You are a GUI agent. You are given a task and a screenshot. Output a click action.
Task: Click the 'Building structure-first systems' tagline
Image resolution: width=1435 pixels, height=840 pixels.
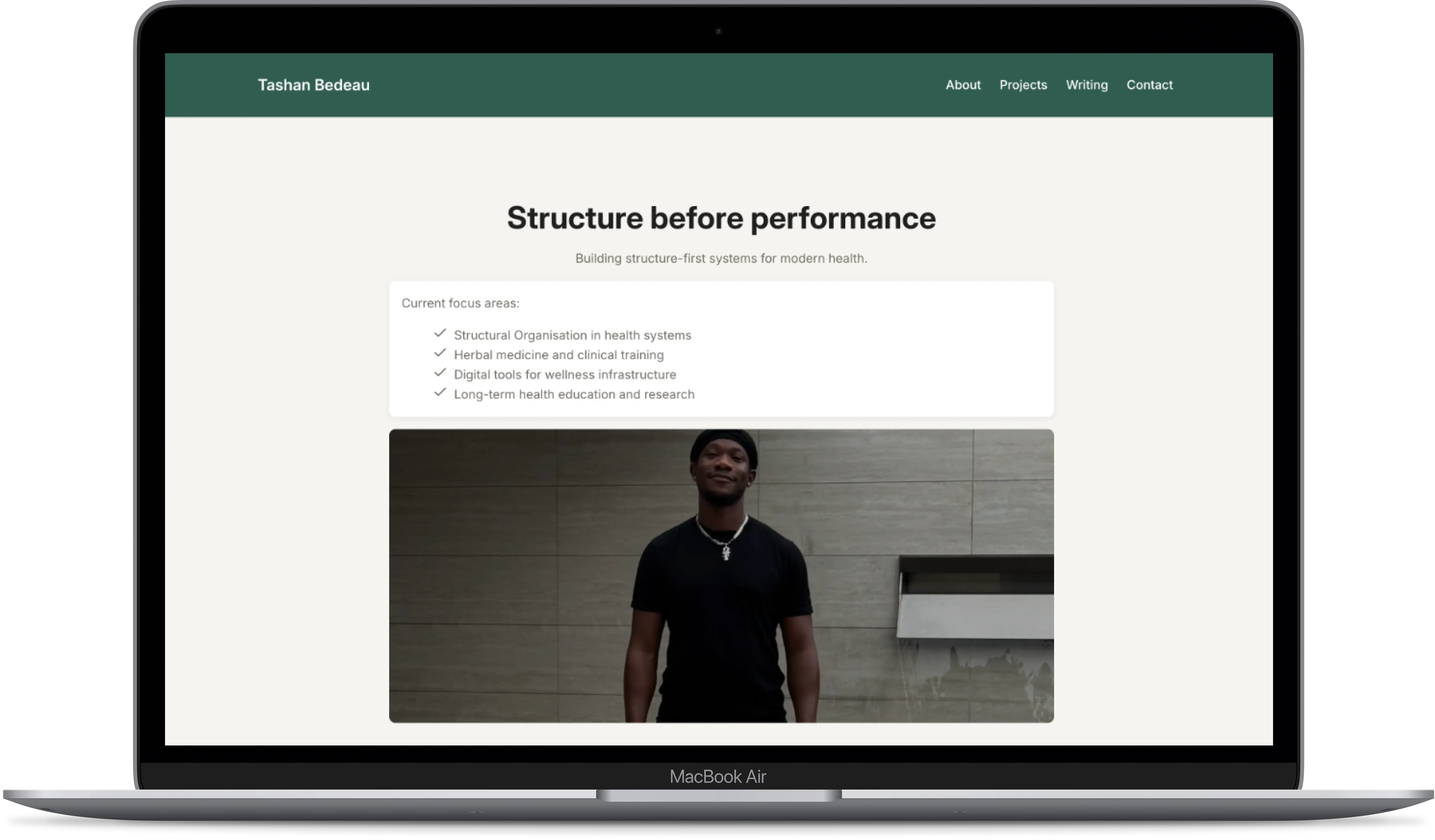(x=721, y=258)
